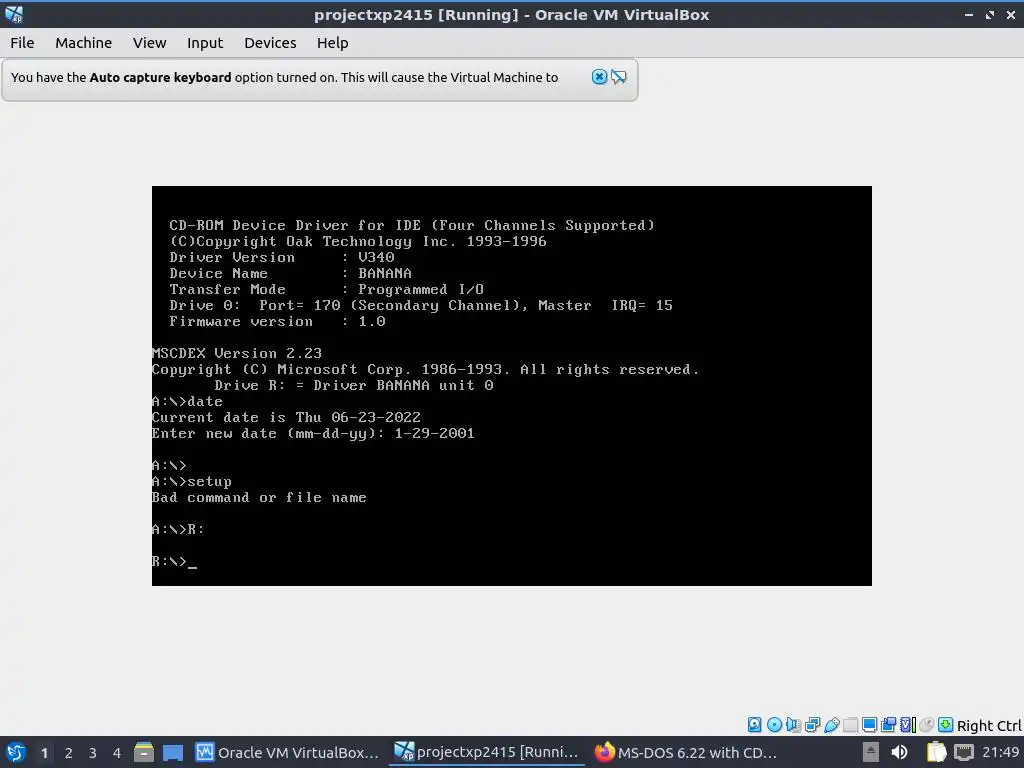
Task: Click the Right Ctrl host key label
Action: click(989, 726)
